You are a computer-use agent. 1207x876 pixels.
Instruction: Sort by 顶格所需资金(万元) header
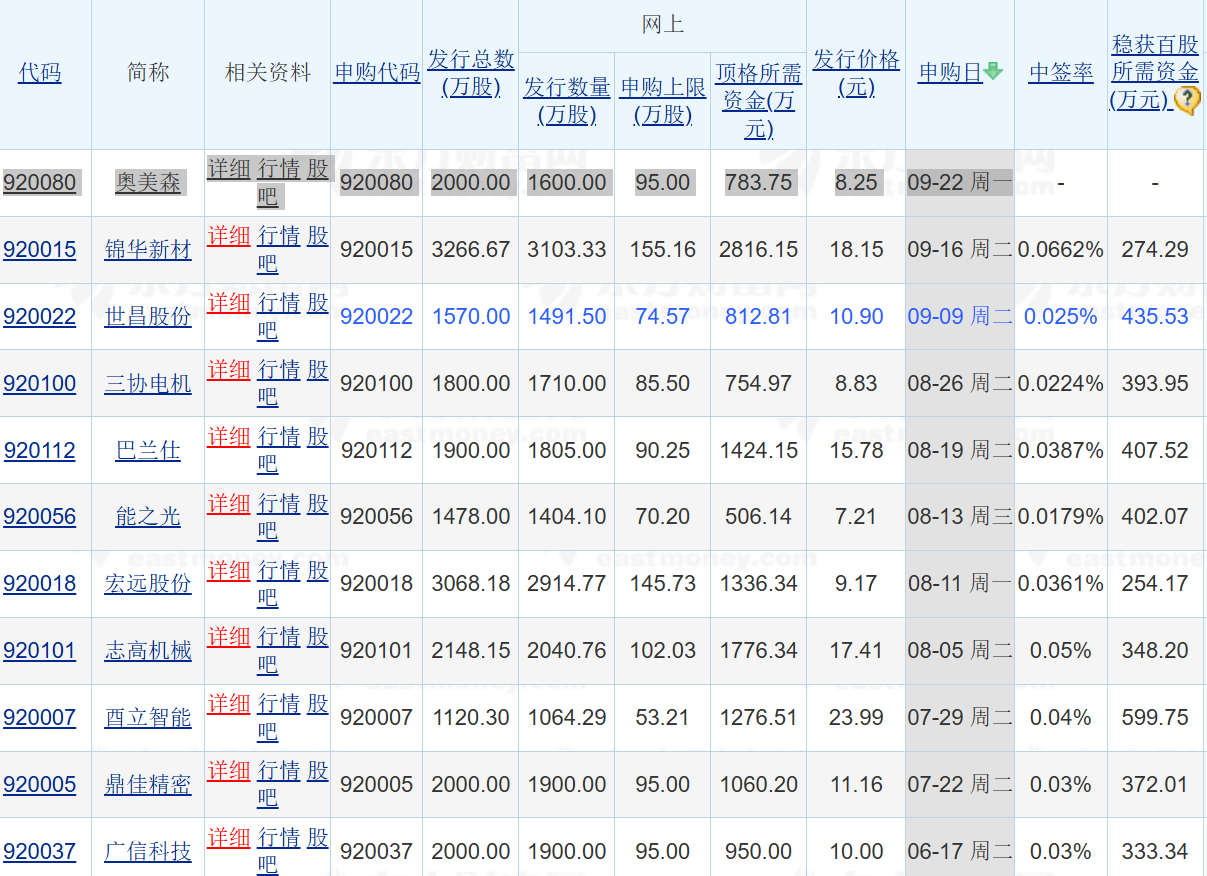tap(759, 101)
